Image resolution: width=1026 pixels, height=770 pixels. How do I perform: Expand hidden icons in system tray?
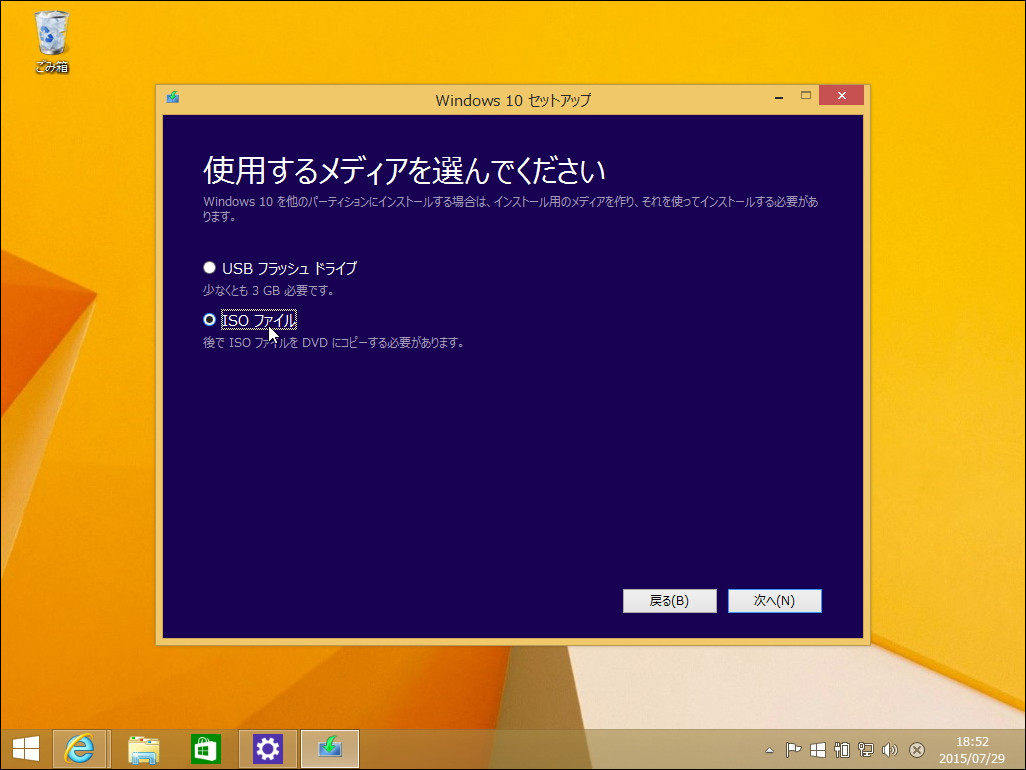pos(769,749)
